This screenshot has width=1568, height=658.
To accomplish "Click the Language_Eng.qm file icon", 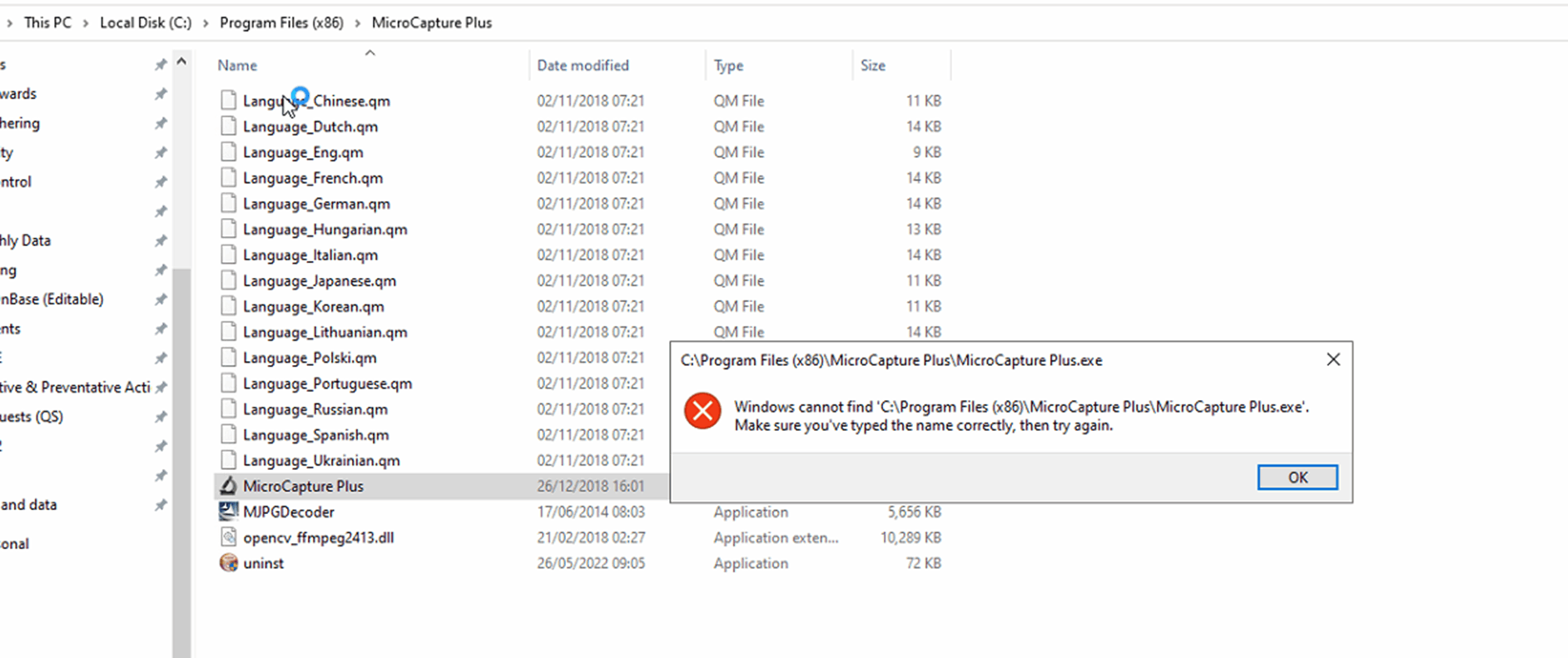I will (228, 152).
